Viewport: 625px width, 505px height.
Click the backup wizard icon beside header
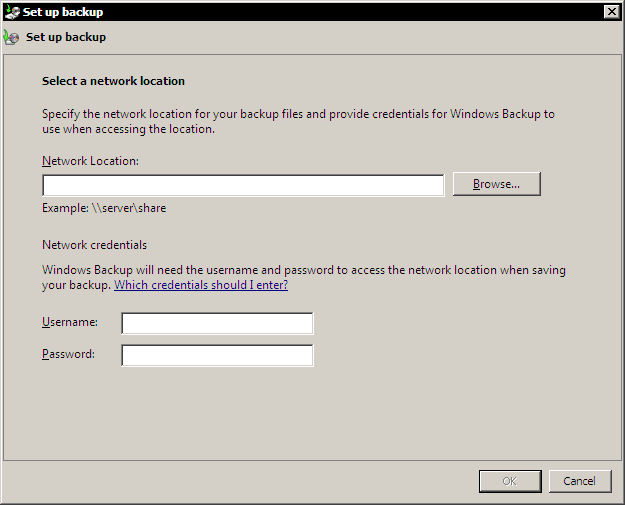(11, 37)
